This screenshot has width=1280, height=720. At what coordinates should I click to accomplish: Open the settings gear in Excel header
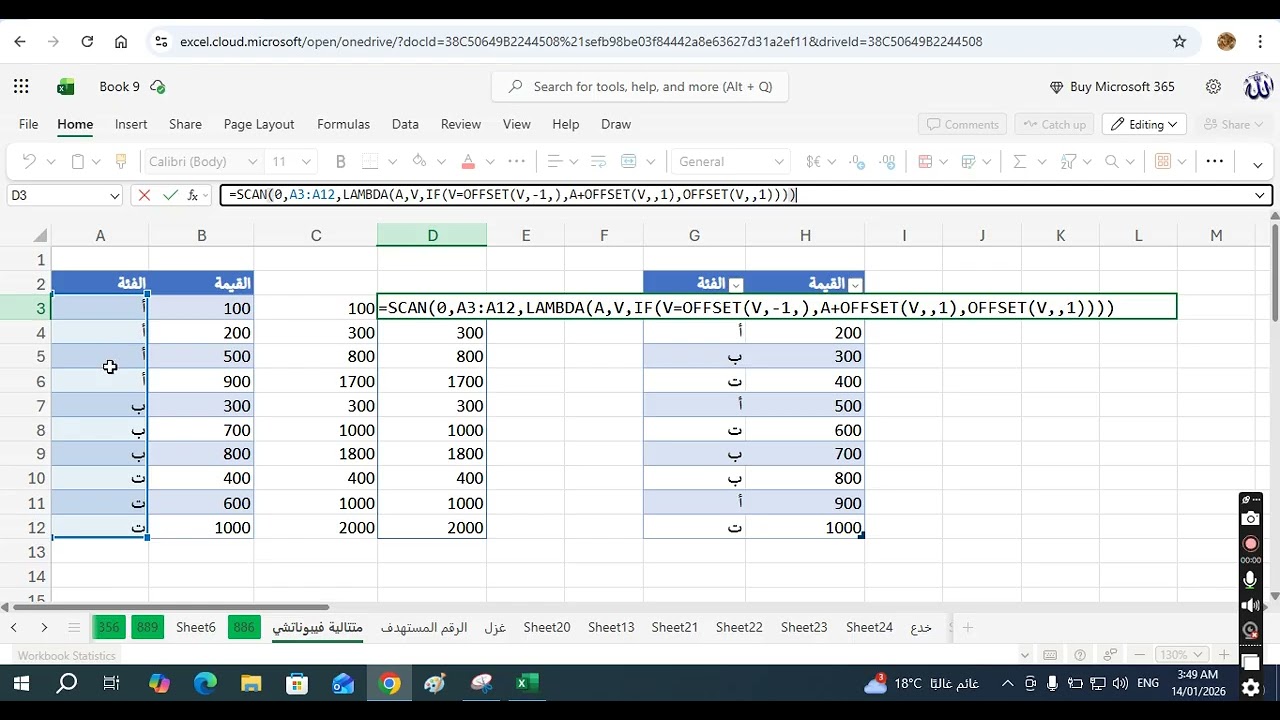(x=1213, y=87)
